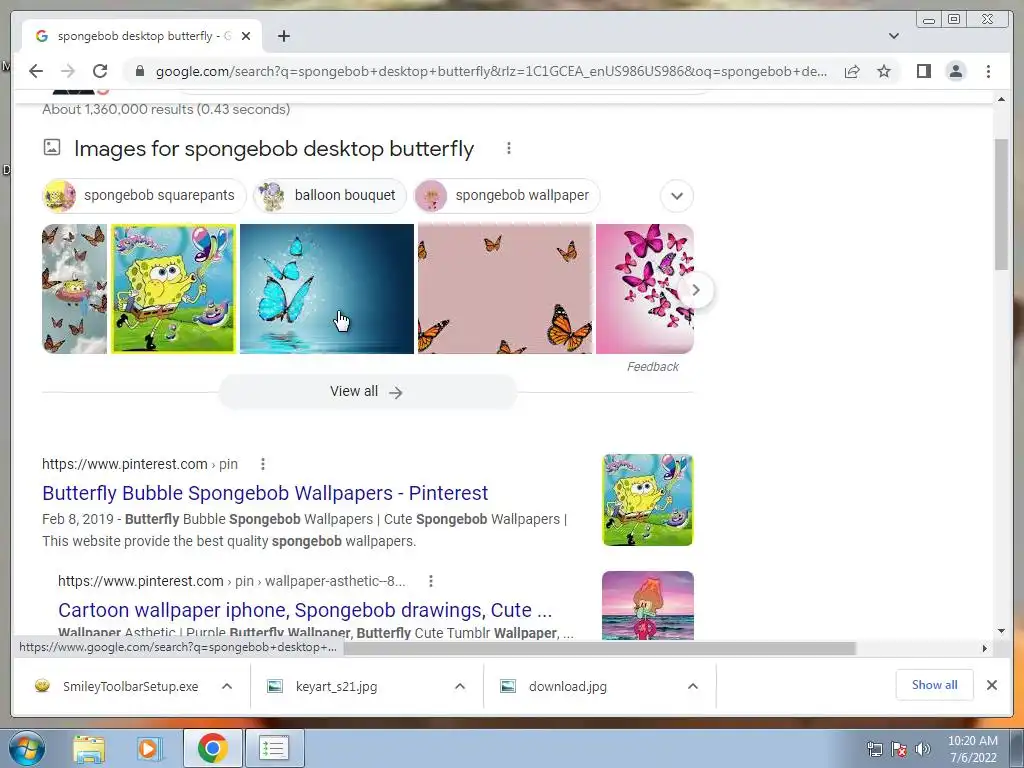
Task: Open options for wallpaper-asthetic pinterest result
Action: [430, 581]
